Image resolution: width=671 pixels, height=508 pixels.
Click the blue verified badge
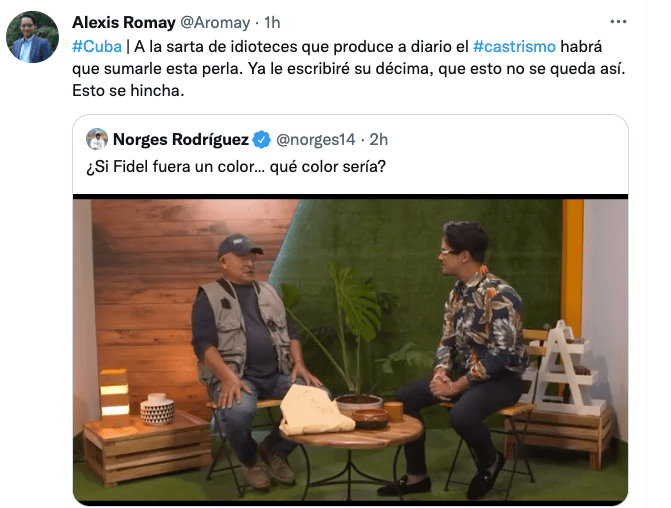(261, 140)
